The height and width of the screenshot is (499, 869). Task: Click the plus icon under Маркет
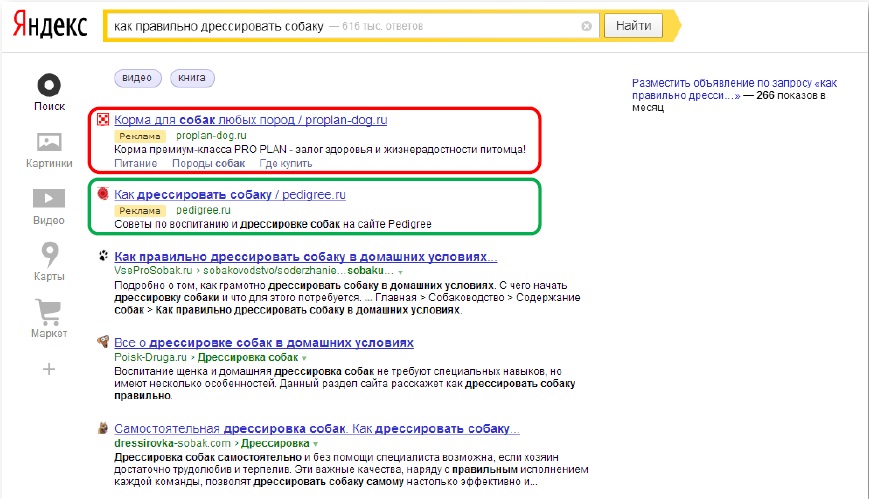tap(49, 369)
